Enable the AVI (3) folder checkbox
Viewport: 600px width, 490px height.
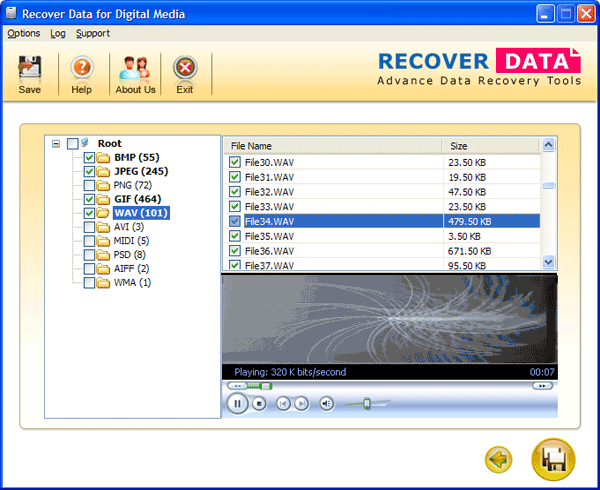[90, 227]
